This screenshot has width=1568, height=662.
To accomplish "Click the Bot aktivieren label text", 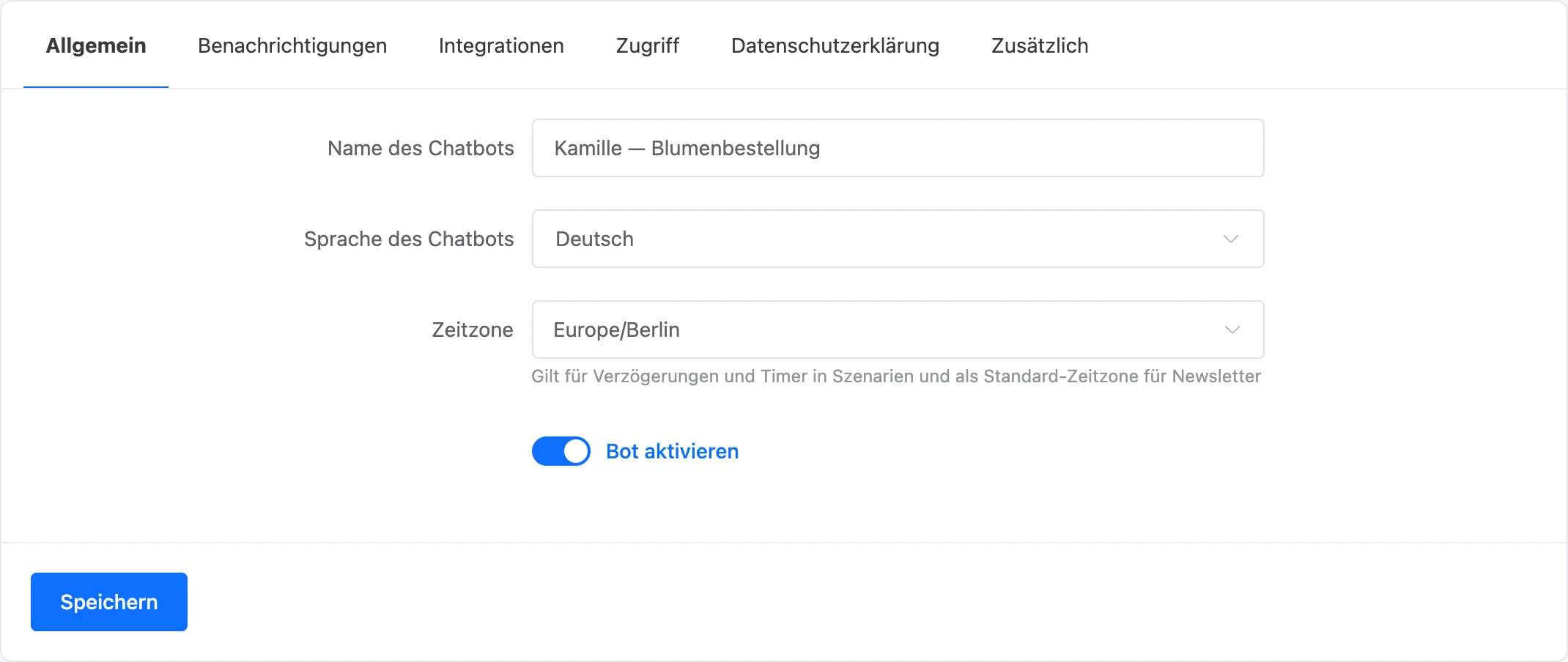I will click(x=672, y=451).
